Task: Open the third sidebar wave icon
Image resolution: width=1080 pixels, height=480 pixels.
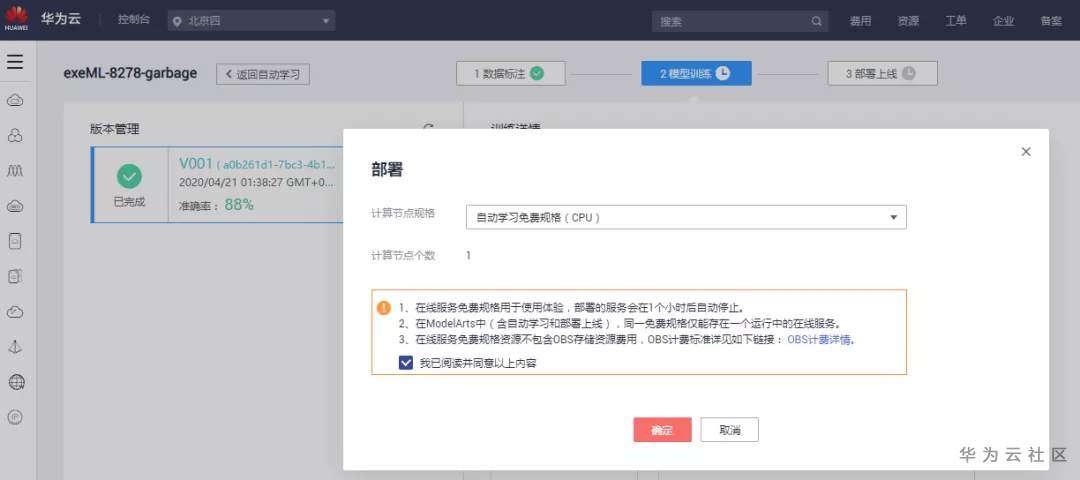Action: tap(15, 170)
